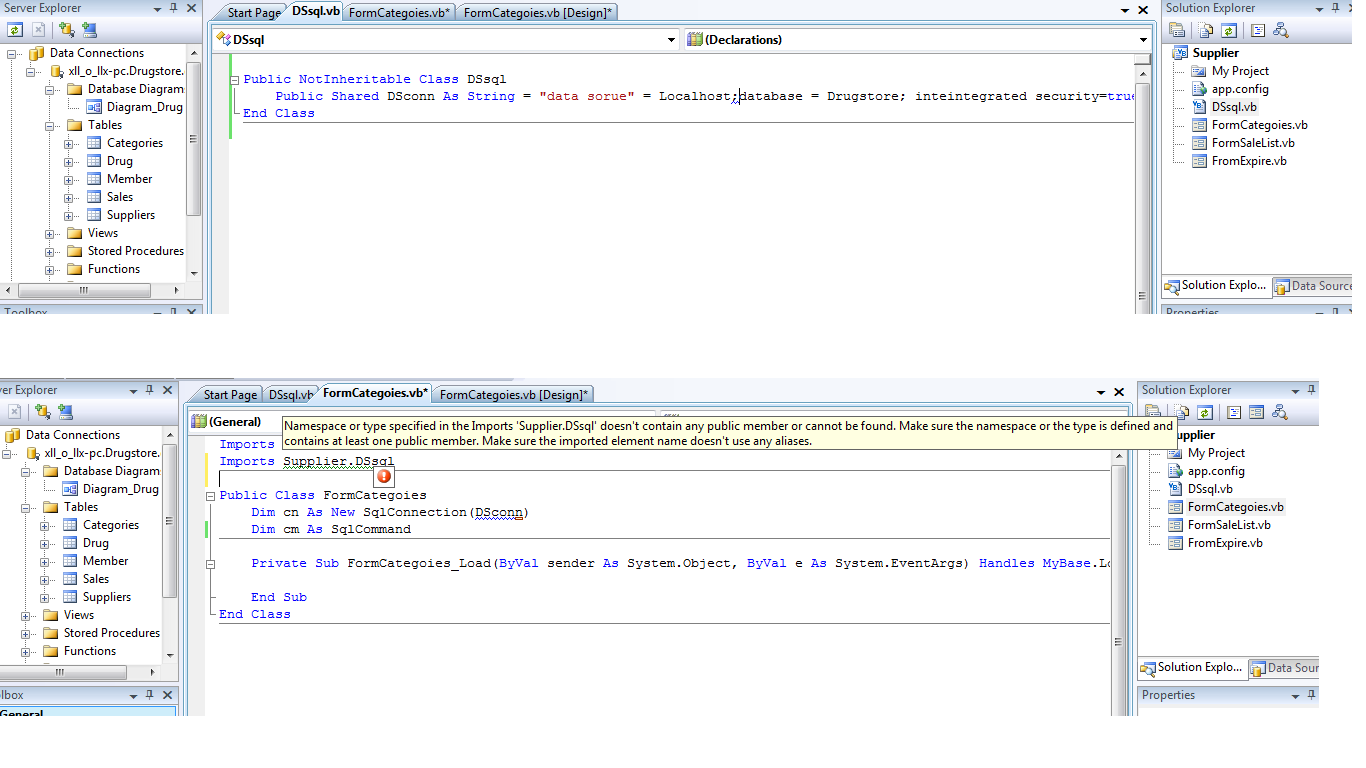The image size is (1366, 768).
Task: Open (General) dropdown in lower editor
Action: [x=236, y=422]
